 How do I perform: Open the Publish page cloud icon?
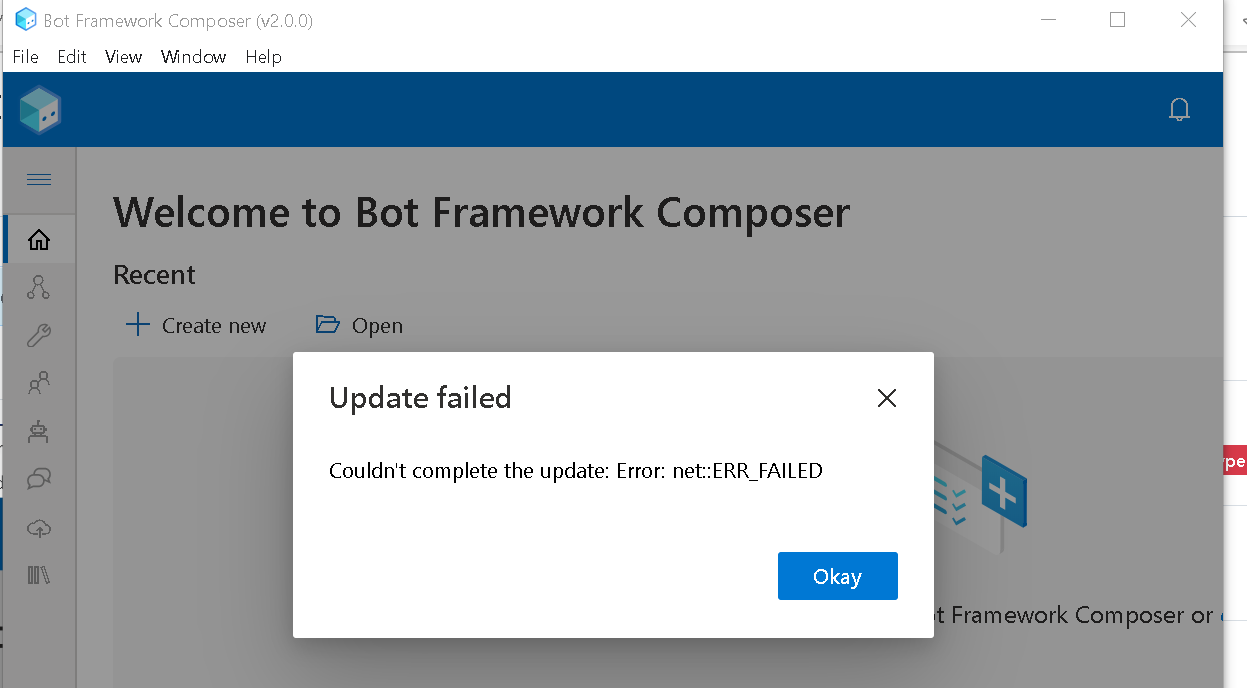coord(38,527)
